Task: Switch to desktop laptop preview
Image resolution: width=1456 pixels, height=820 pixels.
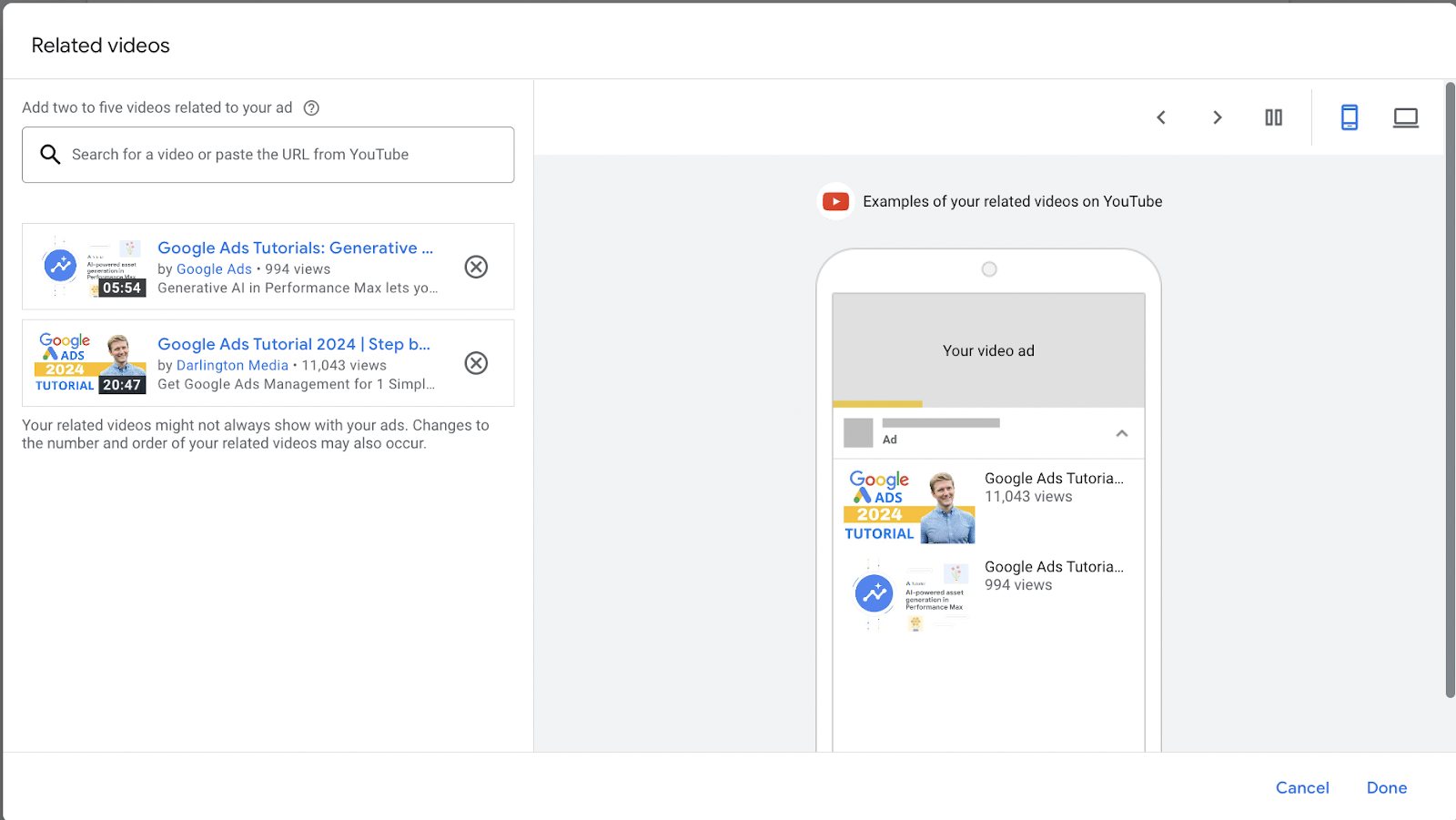Action: point(1406,117)
